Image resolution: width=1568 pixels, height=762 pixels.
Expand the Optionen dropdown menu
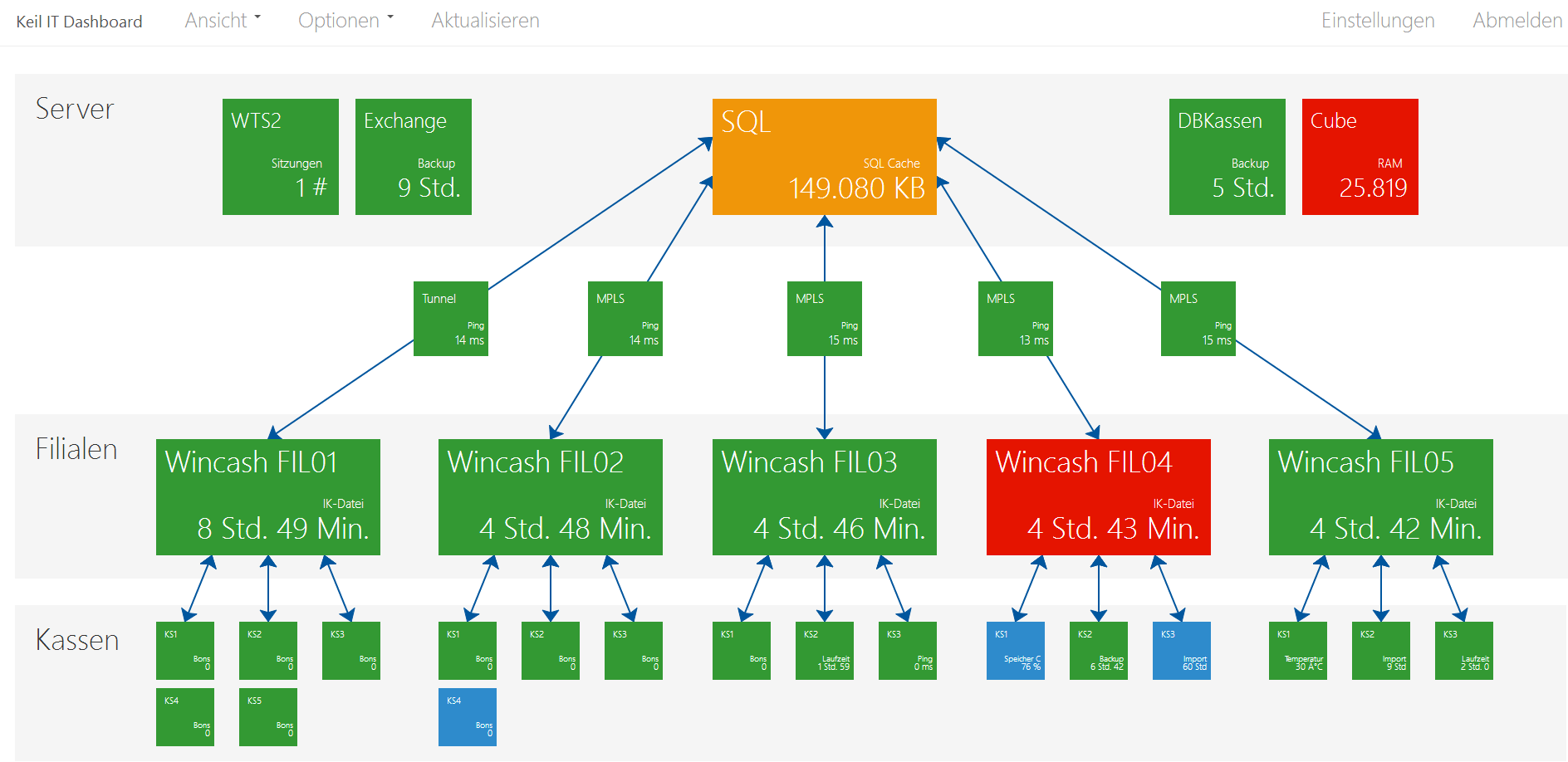click(x=345, y=21)
